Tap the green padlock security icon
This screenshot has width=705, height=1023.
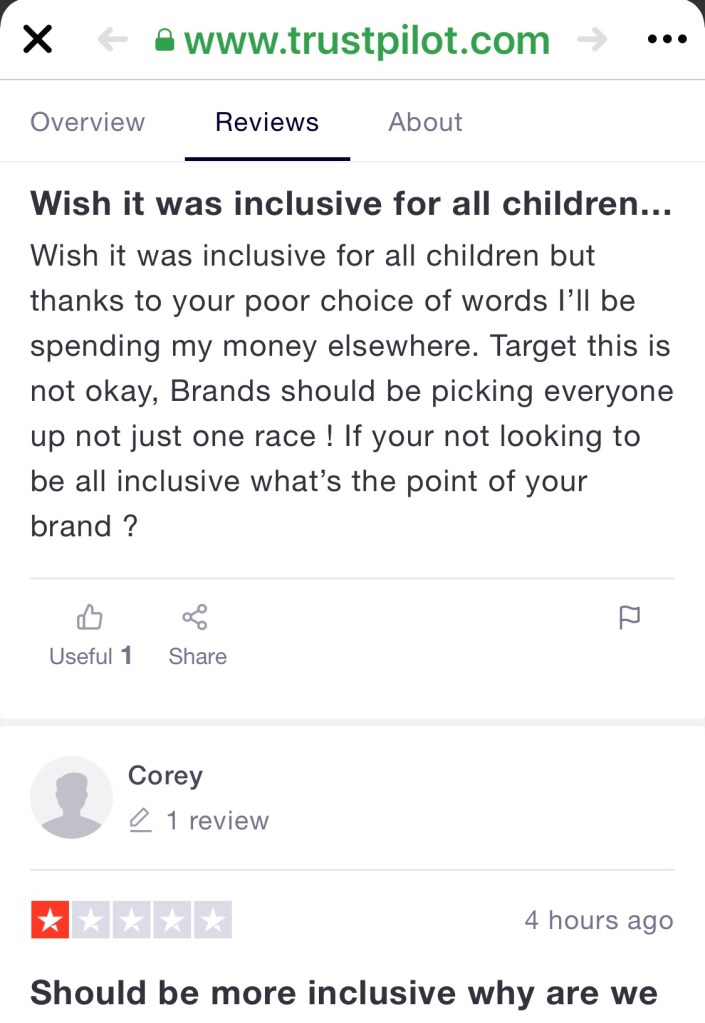[x=165, y=41]
